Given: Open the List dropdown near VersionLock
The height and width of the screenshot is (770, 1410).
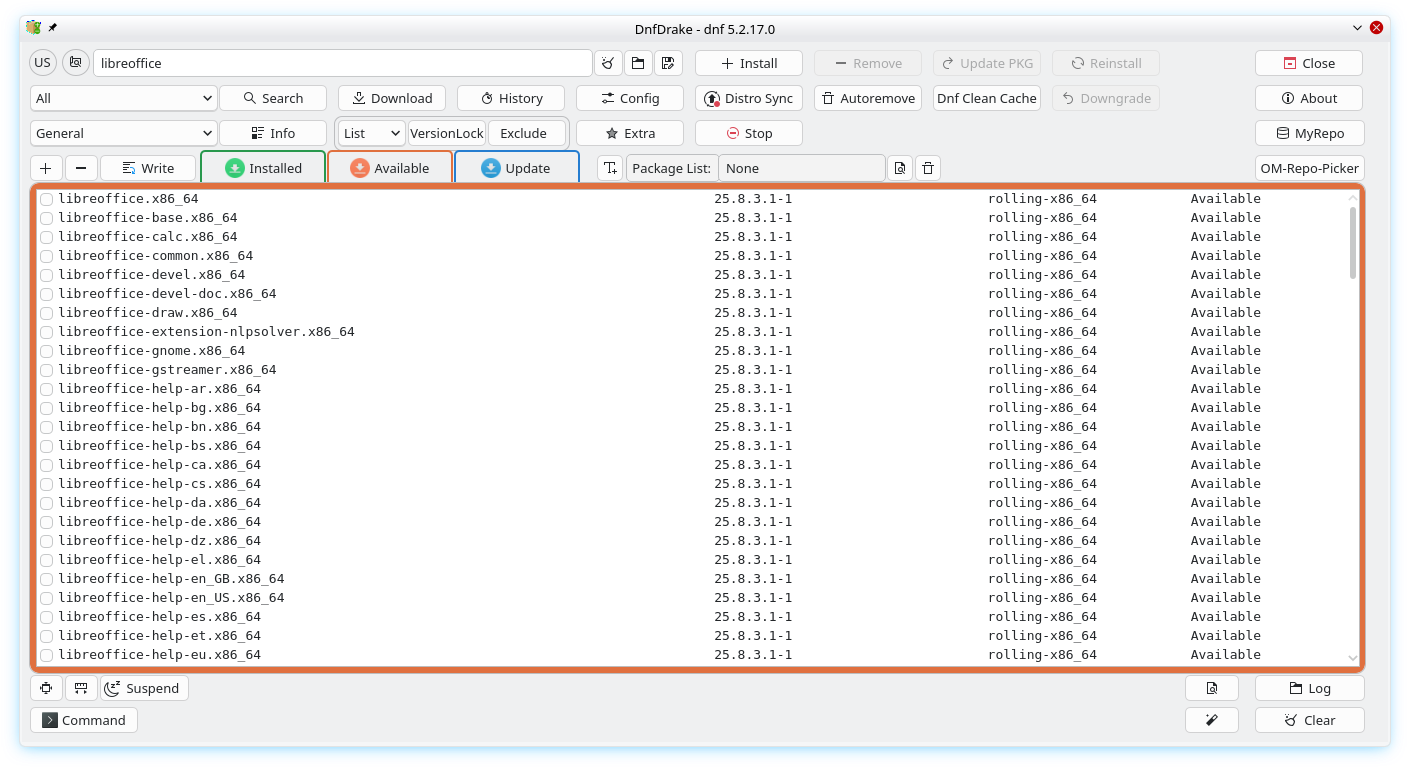Looking at the screenshot, I should [371, 133].
